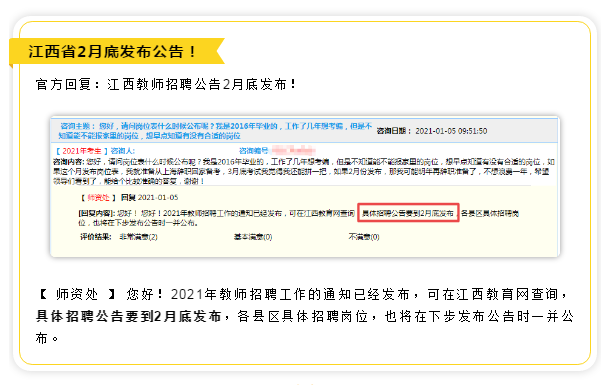Open the embedded consultation screenshot image
Screen dimensions: 611x385
(305, 187)
